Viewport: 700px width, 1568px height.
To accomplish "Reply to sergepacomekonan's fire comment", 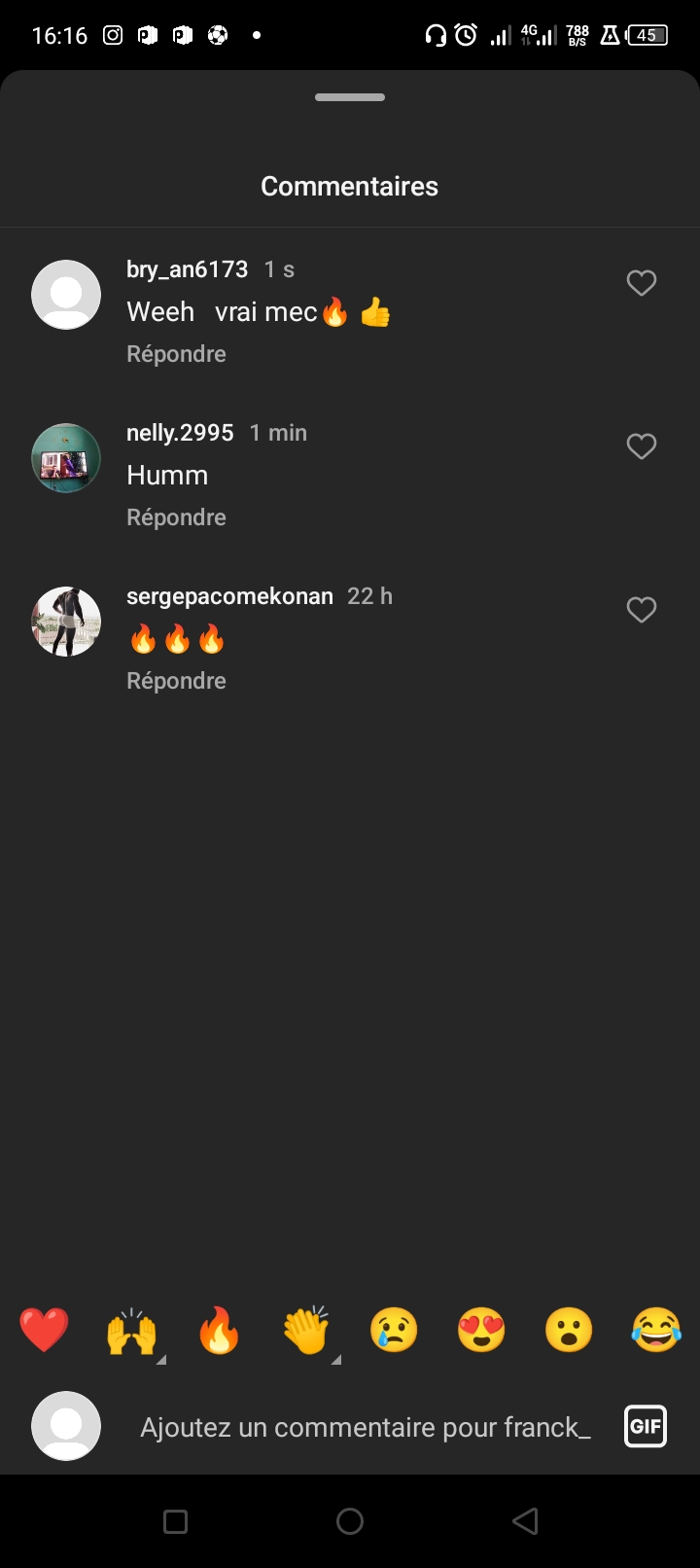I will (x=176, y=681).
